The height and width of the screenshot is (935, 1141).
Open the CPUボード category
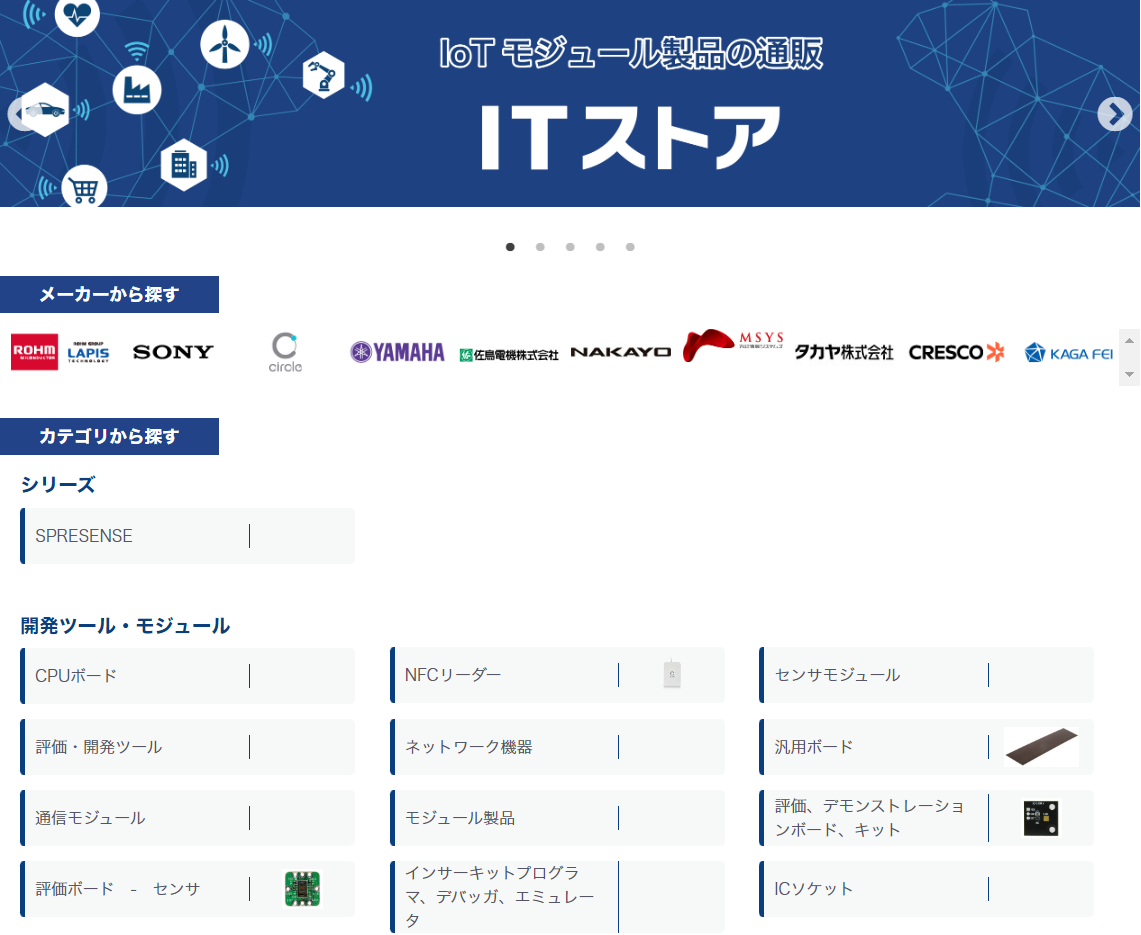[x=188, y=676]
